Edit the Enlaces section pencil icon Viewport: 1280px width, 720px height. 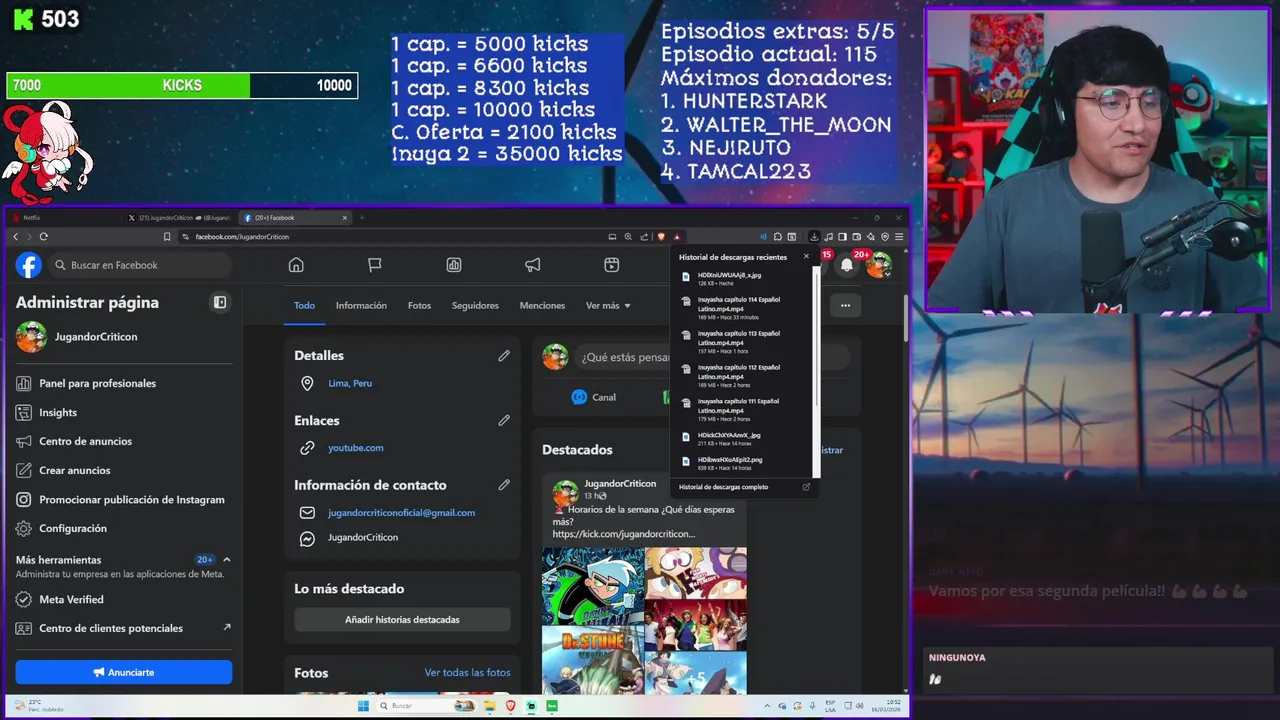coord(504,420)
